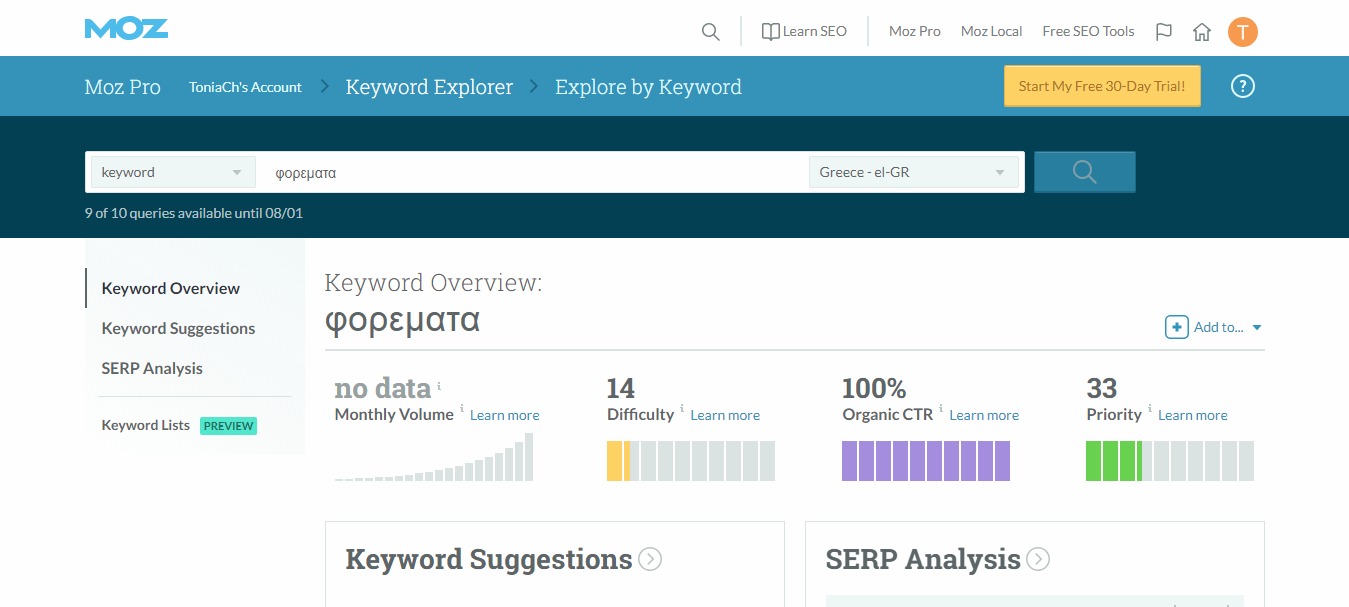The image size is (1349, 607).
Task: Open the Keyword Suggestions heading
Action: 489,559
